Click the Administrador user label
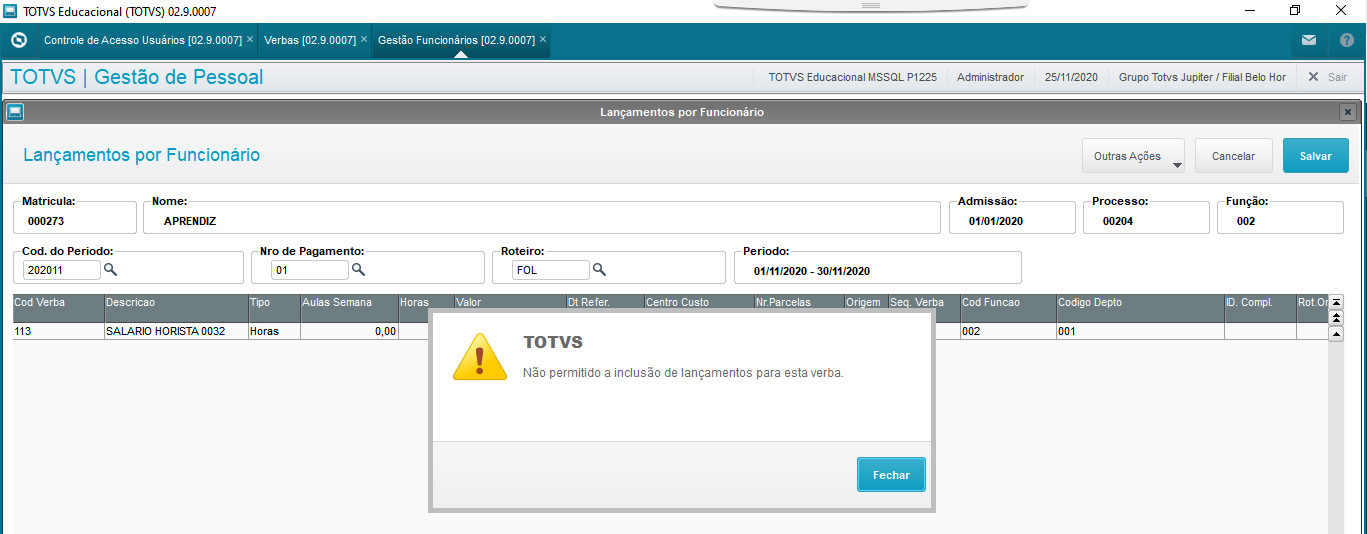The height and width of the screenshot is (534, 1367). pyautogui.click(x=990, y=77)
